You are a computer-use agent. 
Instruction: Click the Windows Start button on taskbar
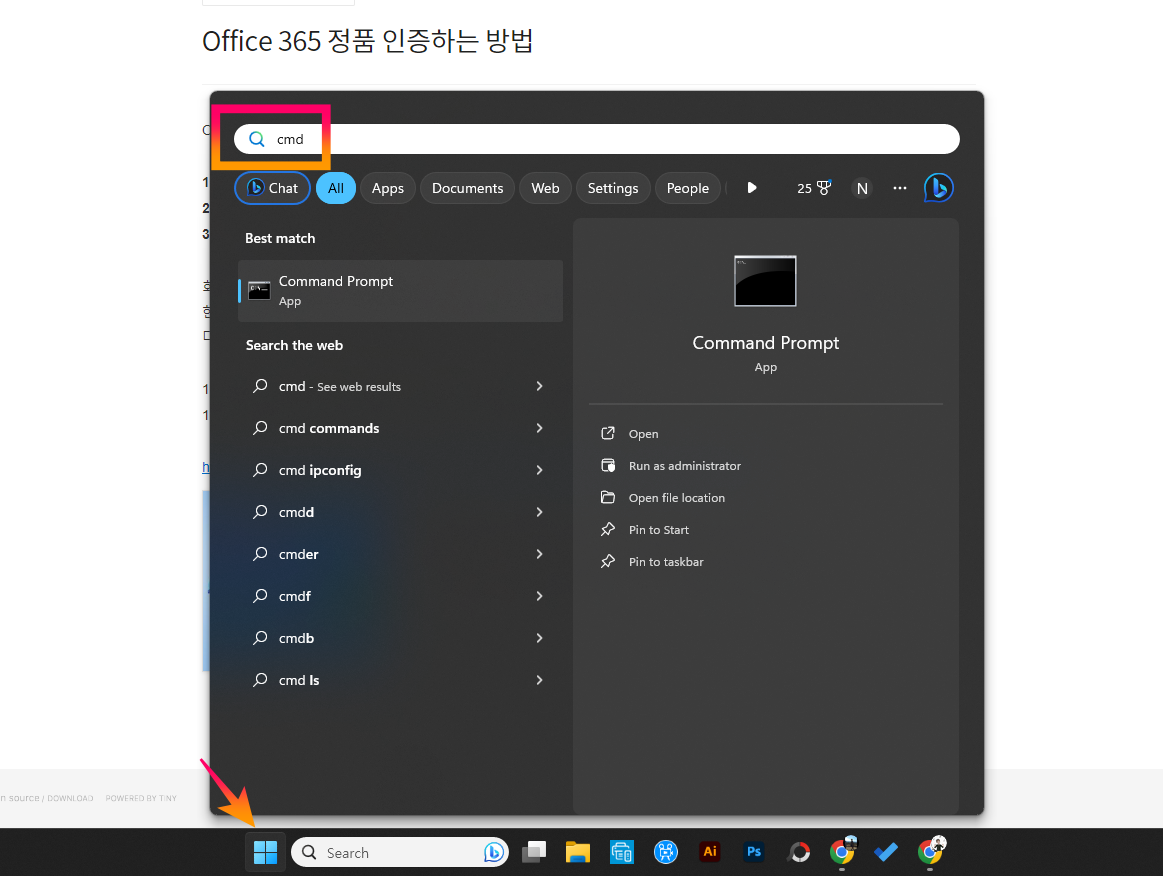[265, 852]
